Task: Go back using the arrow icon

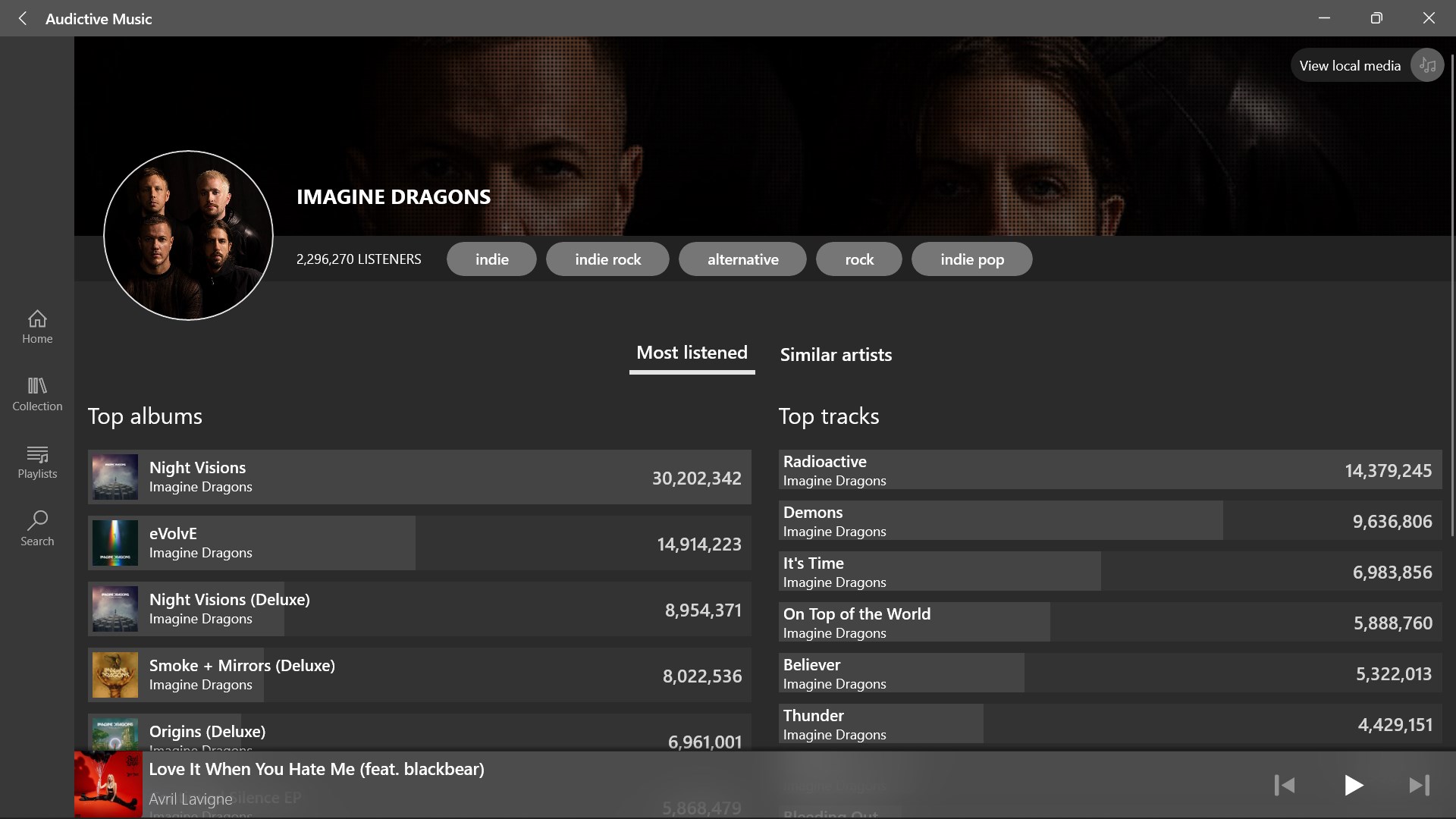Action: (x=23, y=18)
